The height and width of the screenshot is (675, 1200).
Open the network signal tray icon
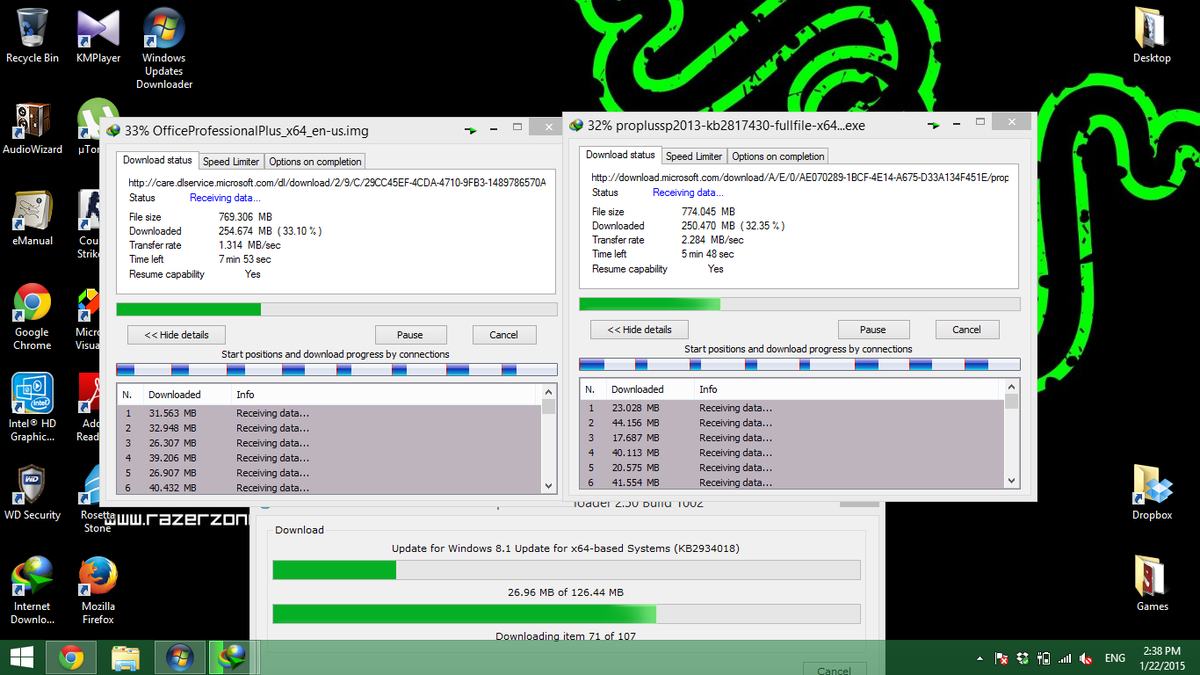pos(1064,658)
